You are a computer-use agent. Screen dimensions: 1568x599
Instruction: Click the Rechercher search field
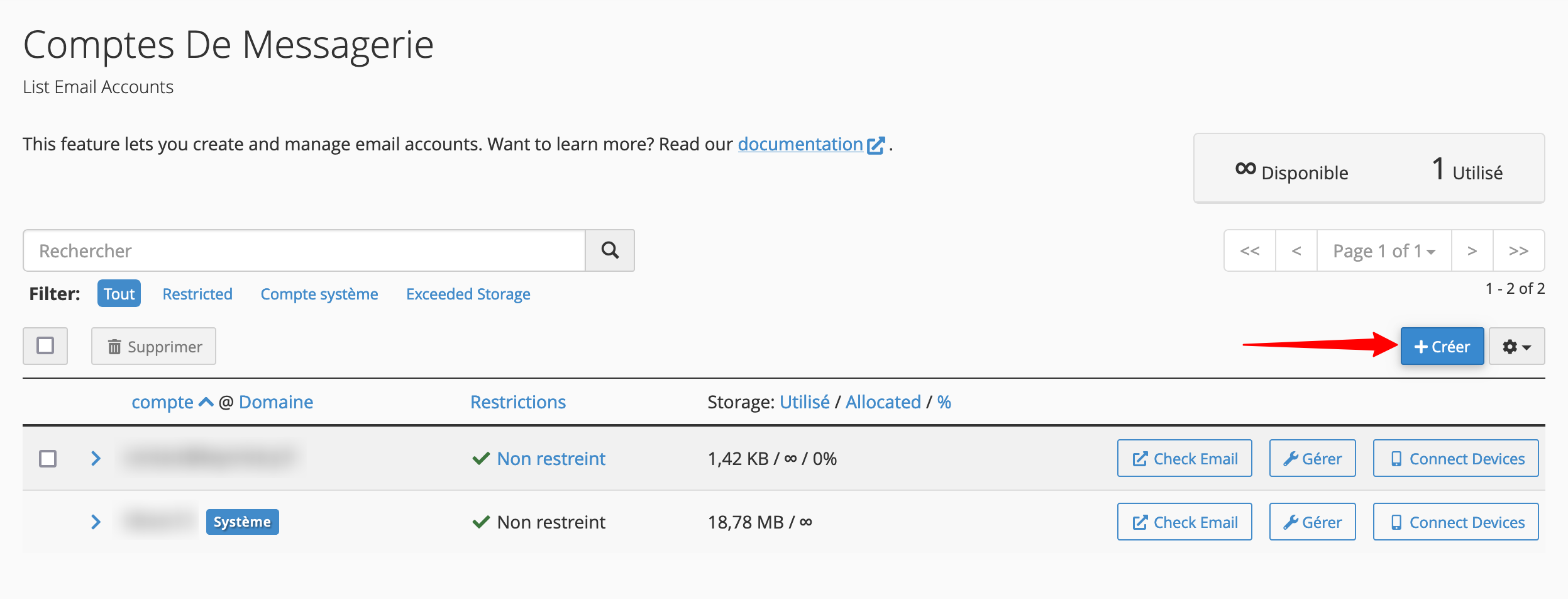click(304, 251)
